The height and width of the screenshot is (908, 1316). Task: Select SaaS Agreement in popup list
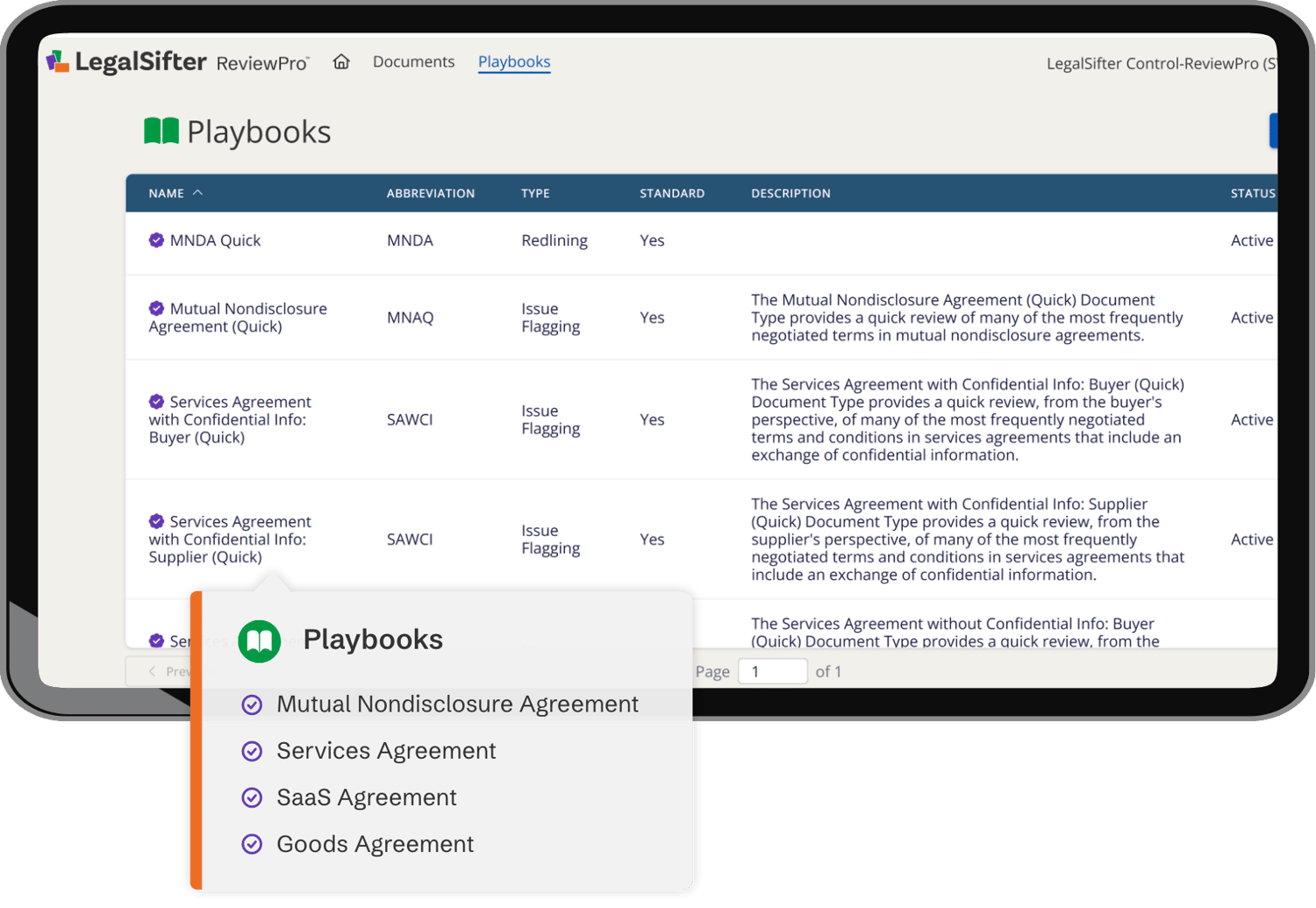coord(367,797)
